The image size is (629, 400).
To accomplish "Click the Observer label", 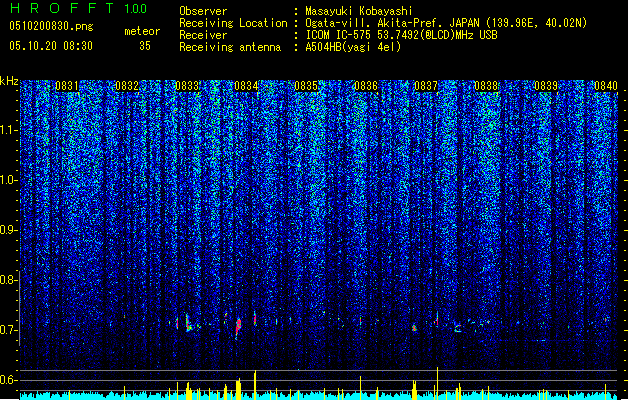I will [203, 11].
